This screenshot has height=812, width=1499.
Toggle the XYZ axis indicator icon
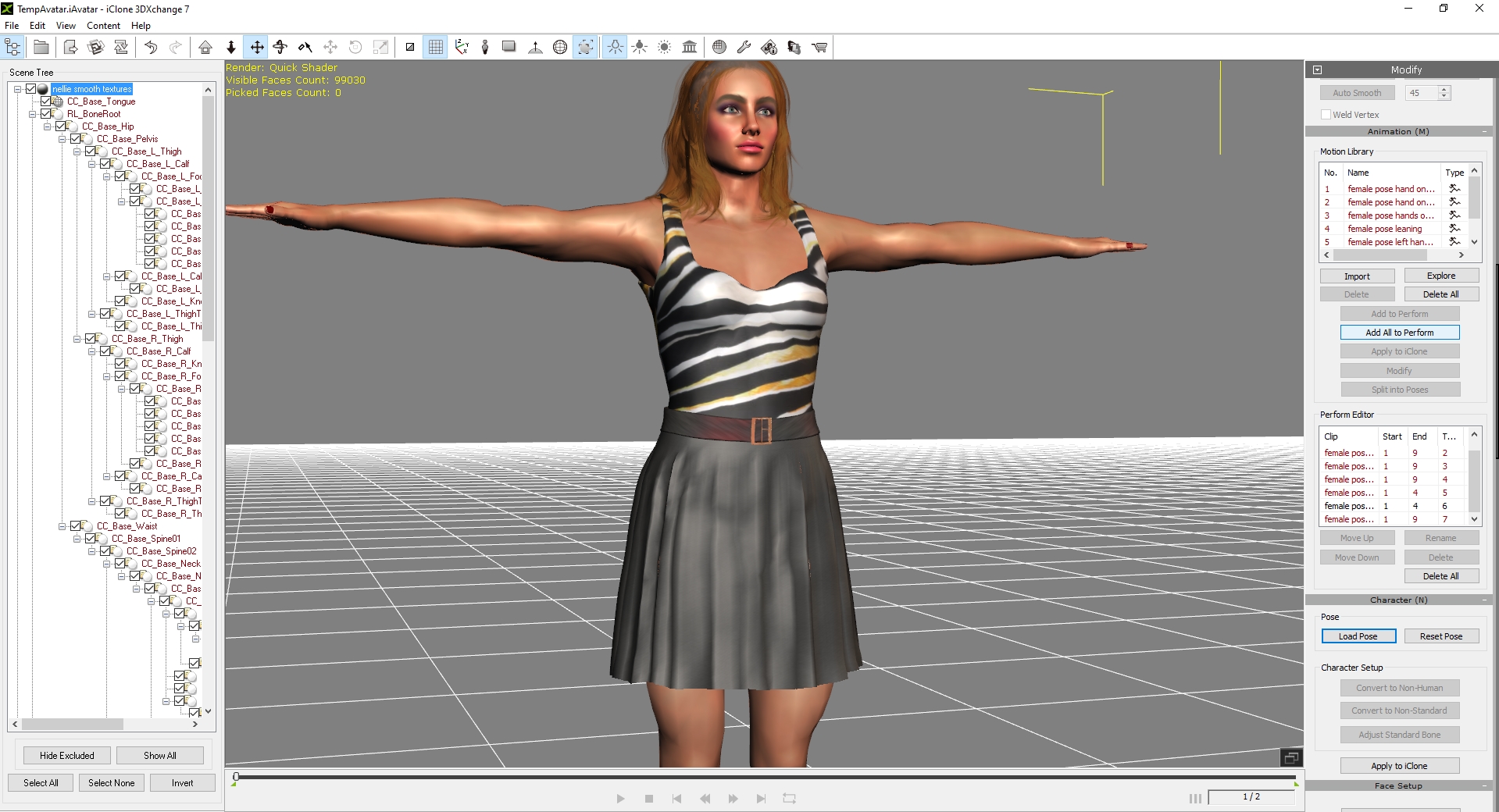(x=462, y=48)
